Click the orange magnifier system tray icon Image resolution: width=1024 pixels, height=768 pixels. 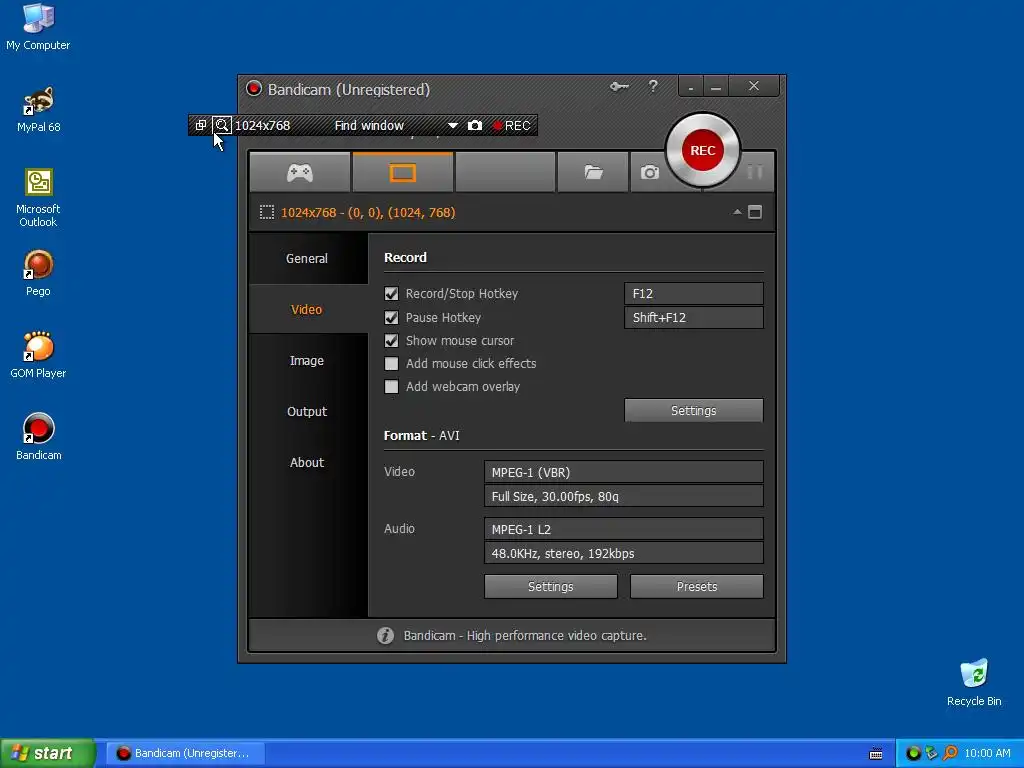[950, 753]
